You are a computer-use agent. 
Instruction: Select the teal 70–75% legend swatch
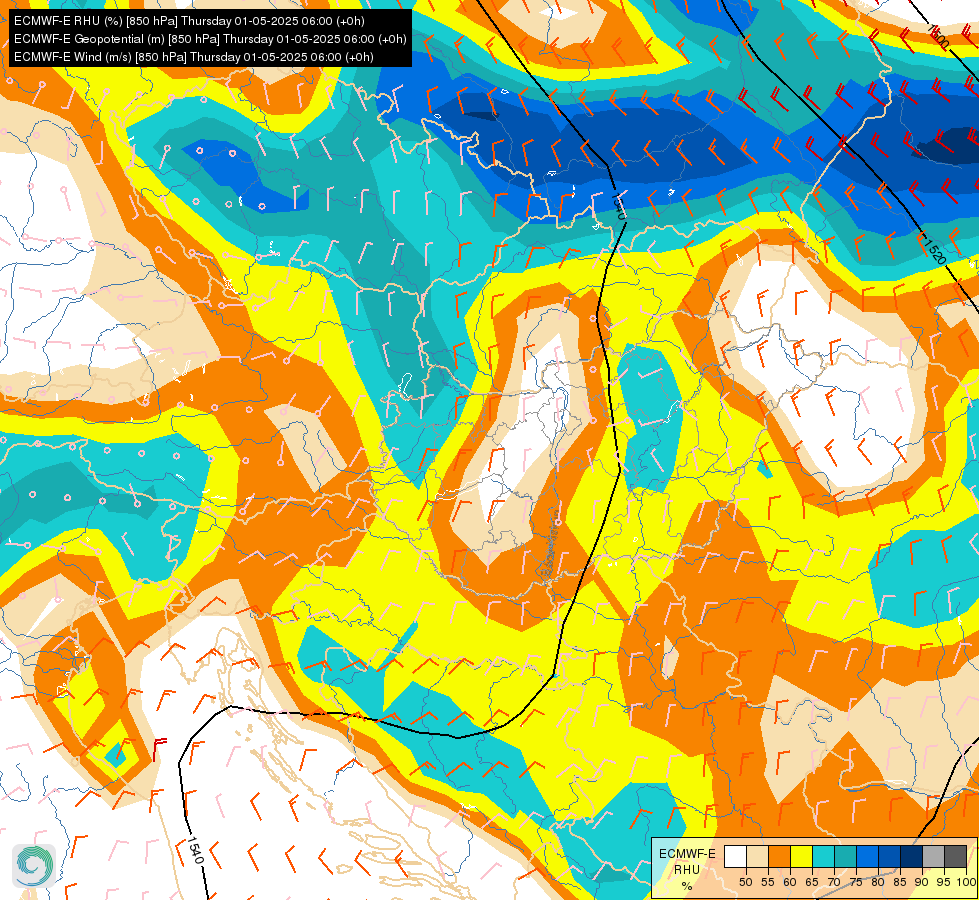pyautogui.click(x=845, y=856)
